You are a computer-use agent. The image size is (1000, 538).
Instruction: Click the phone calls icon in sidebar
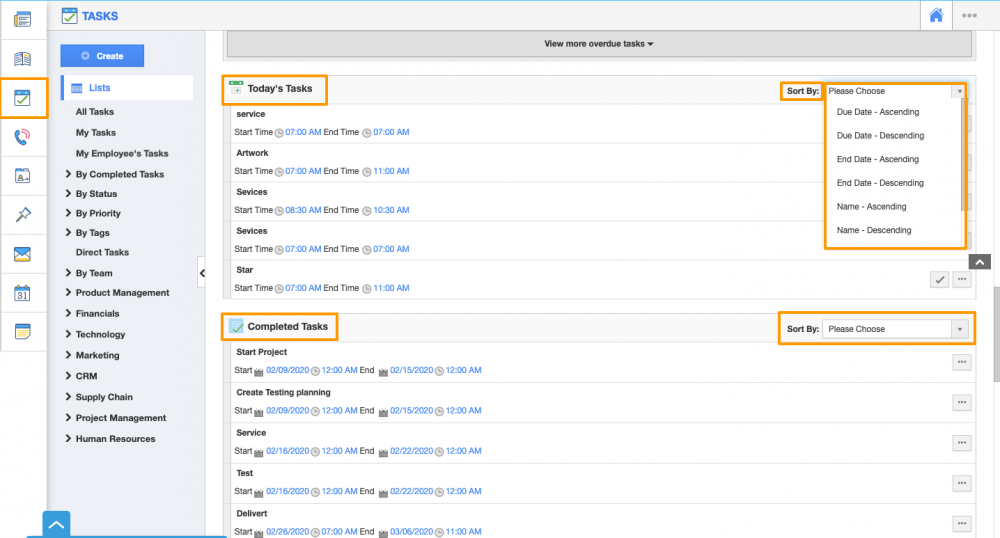[x=23, y=138]
